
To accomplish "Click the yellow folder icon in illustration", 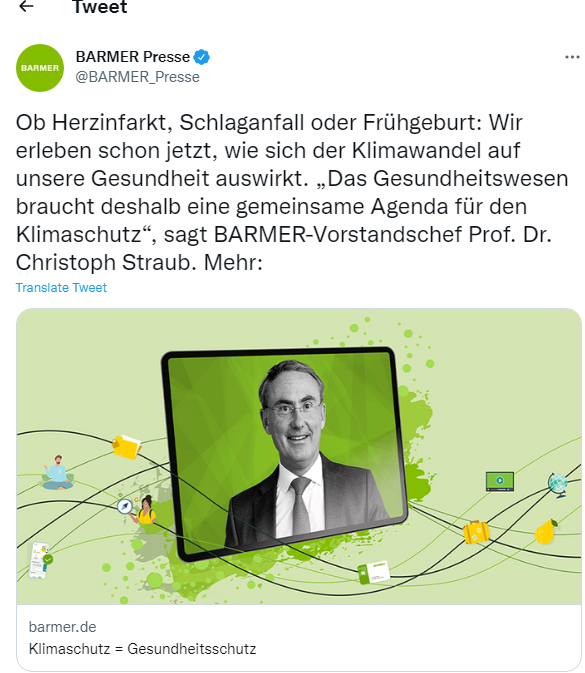I will [x=126, y=447].
